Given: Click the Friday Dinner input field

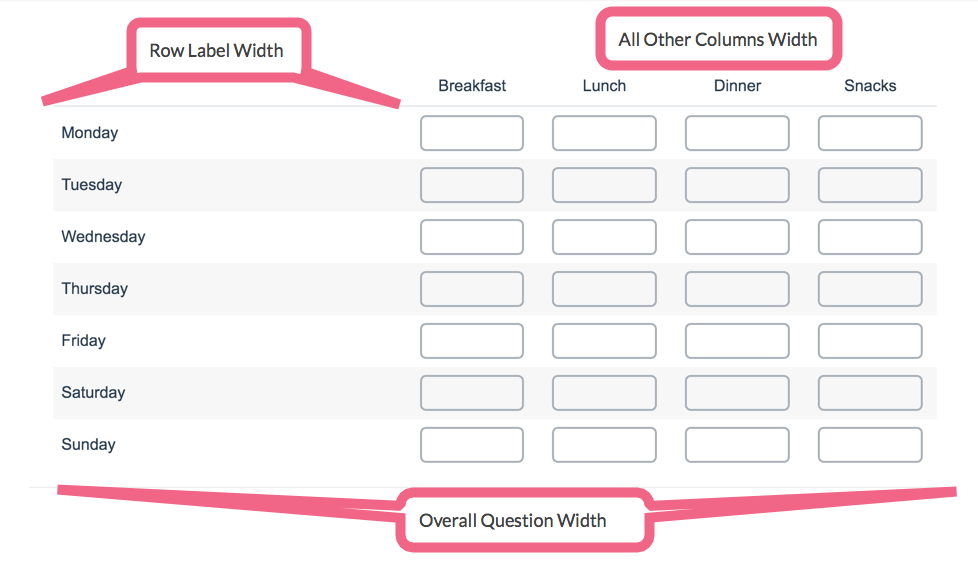Looking at the screenshot, I should tap(737, 341).
